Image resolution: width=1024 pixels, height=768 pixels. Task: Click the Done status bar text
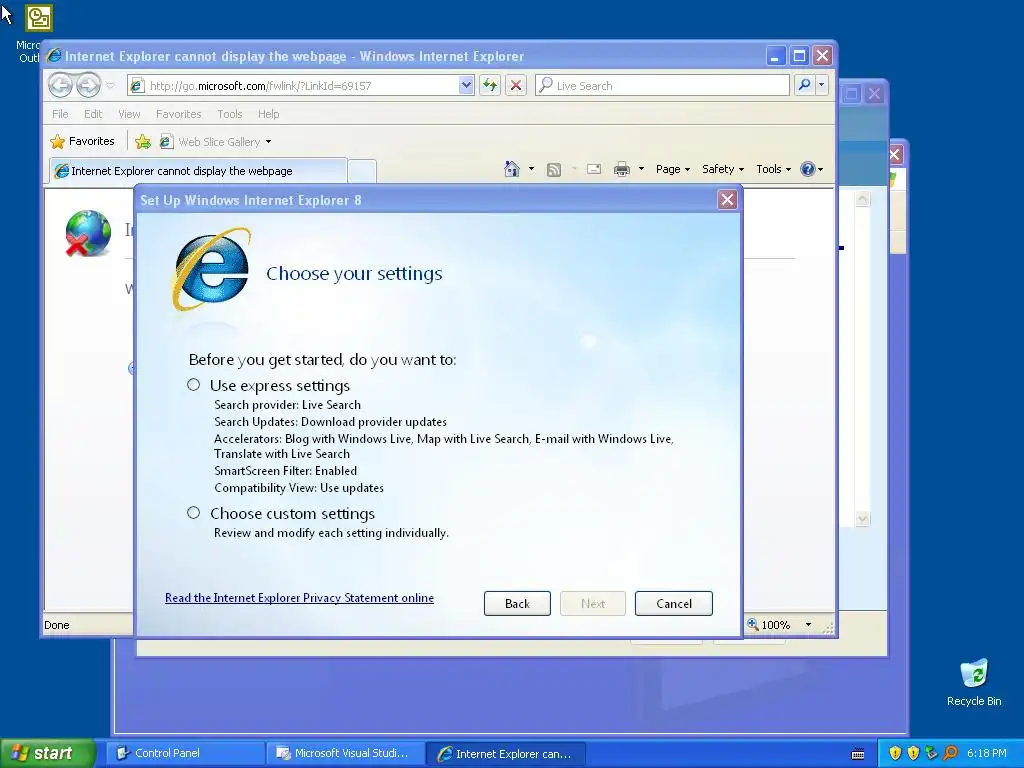[57, 625]
